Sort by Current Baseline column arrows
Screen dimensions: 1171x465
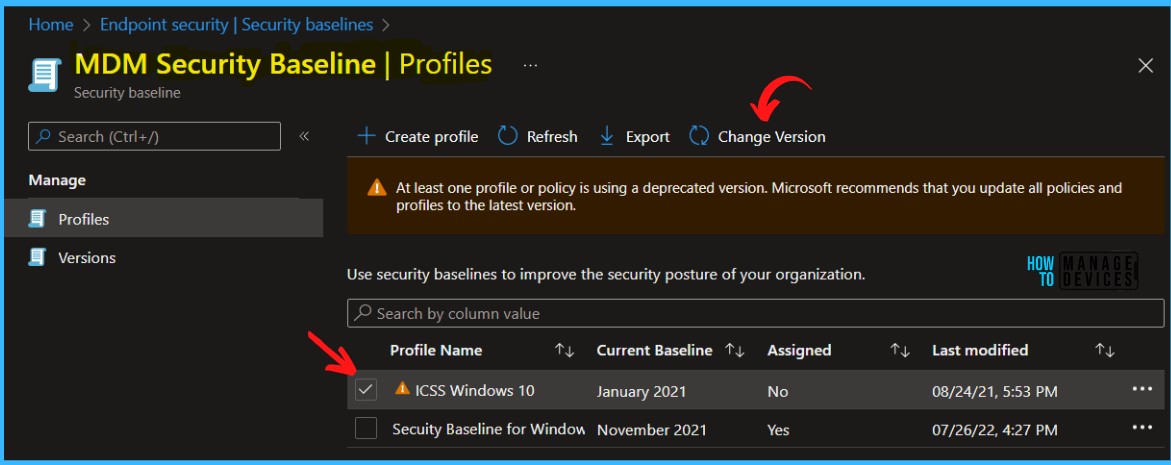735,350
